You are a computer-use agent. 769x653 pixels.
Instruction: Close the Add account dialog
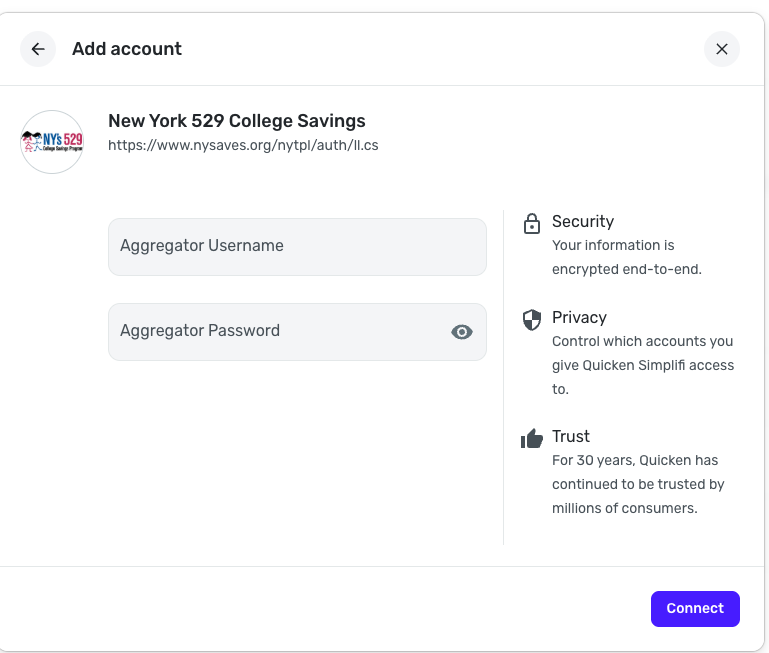point(721,49)
